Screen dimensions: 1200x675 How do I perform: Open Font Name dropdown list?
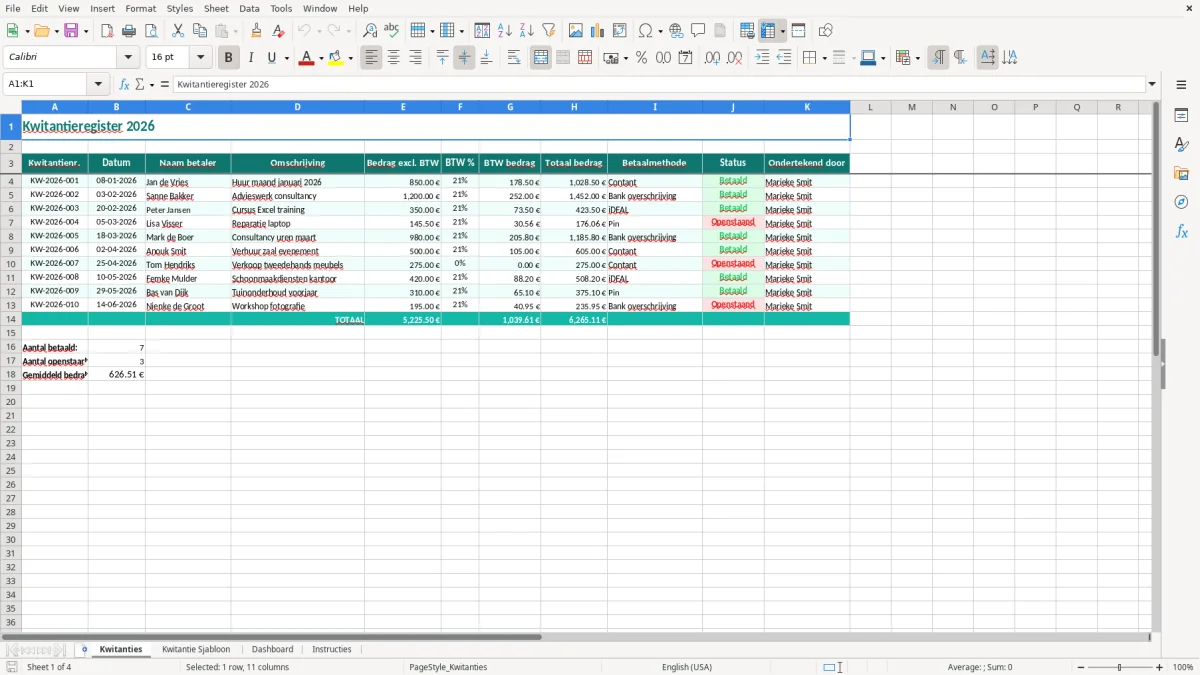click(128, 58)
